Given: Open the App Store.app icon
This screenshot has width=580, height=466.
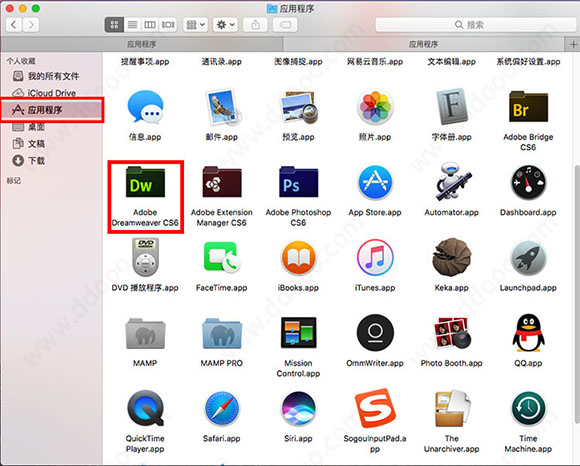Looking at the screenshot, I should tap(375, 183).
